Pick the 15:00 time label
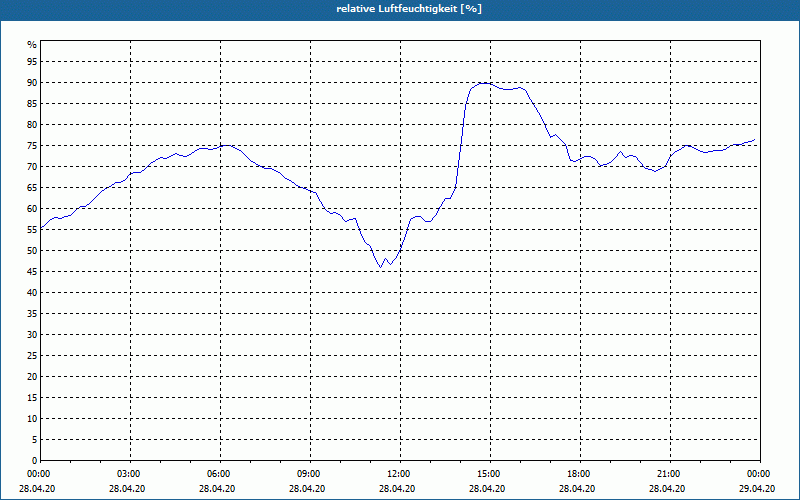 tap(487, 474)
